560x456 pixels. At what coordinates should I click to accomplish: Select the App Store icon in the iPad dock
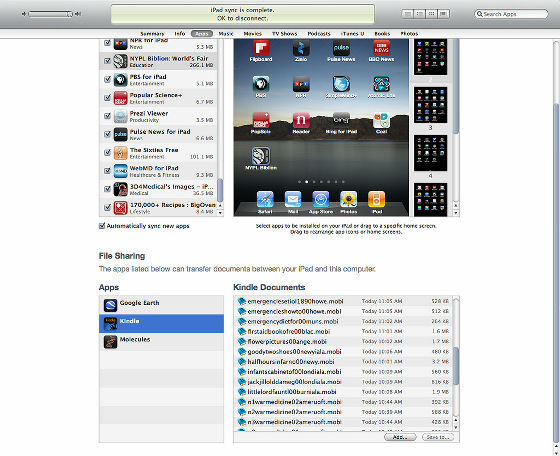(321, 200)
